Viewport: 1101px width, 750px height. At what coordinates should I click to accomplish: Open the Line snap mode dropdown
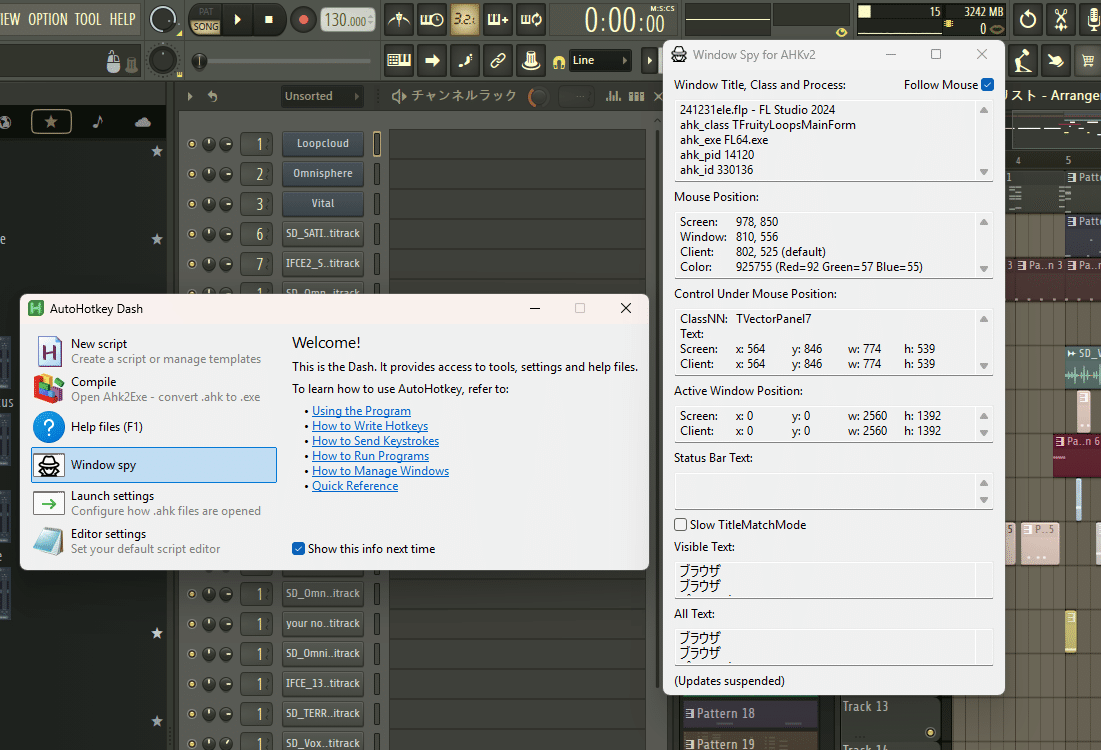pyautogui.click(x=599, y=60)
